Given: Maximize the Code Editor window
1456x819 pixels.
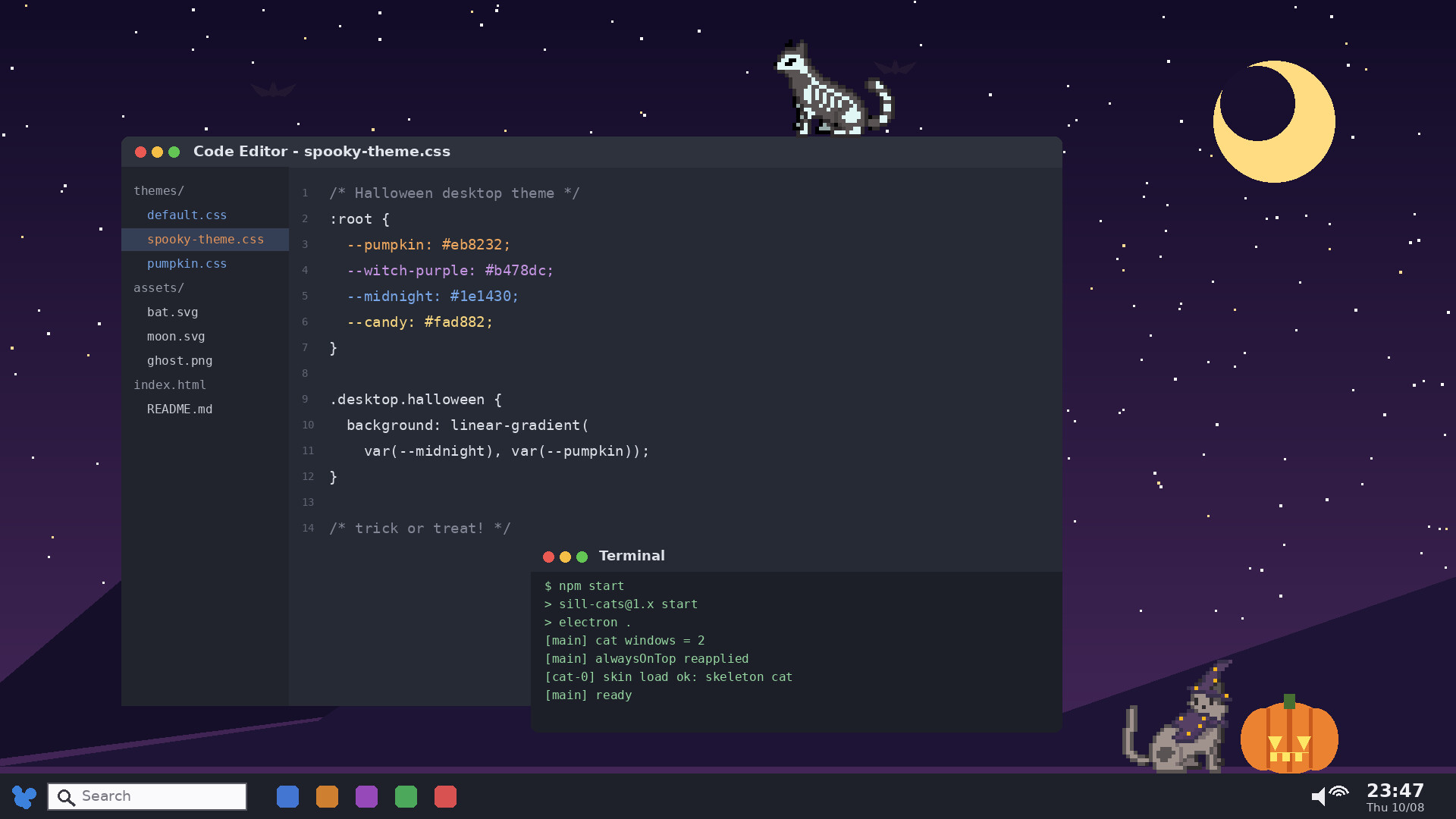Looking at the screenshot, I should 174,152.
